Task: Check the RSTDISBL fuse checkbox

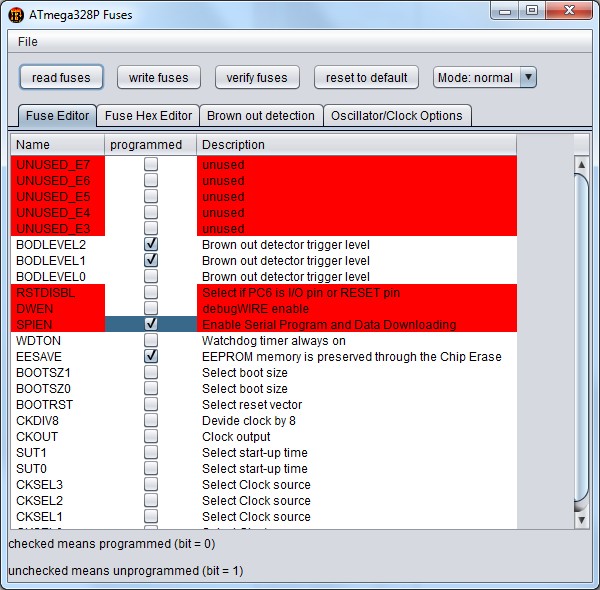Action: point(151,292)
